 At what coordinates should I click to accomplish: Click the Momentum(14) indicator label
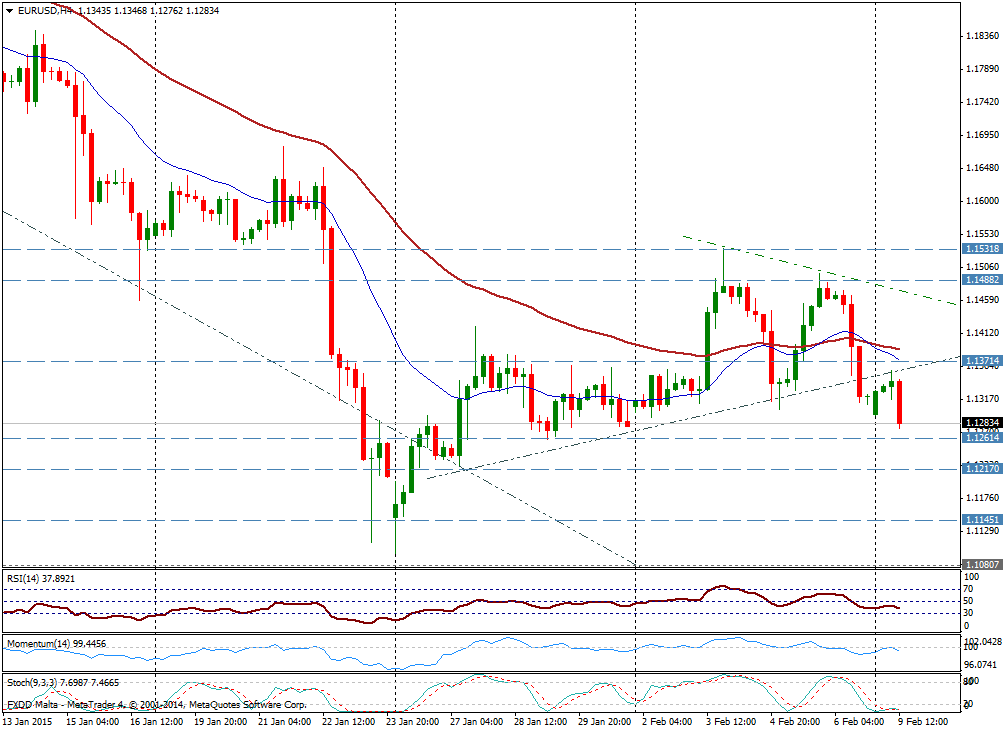[x=55, y=643]
